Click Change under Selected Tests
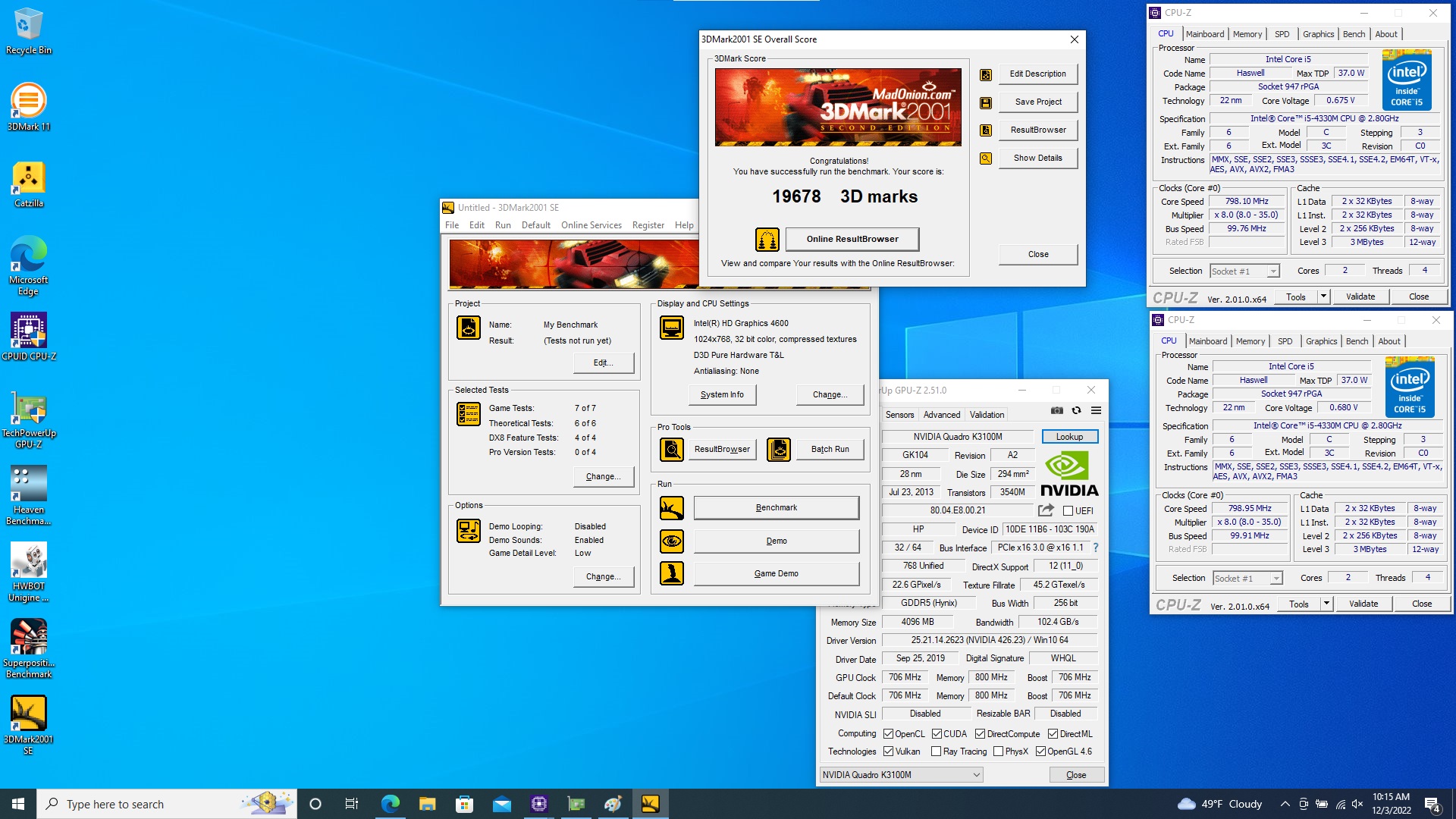This screenshot has height=819, width=1456. [x=604, y=477]
